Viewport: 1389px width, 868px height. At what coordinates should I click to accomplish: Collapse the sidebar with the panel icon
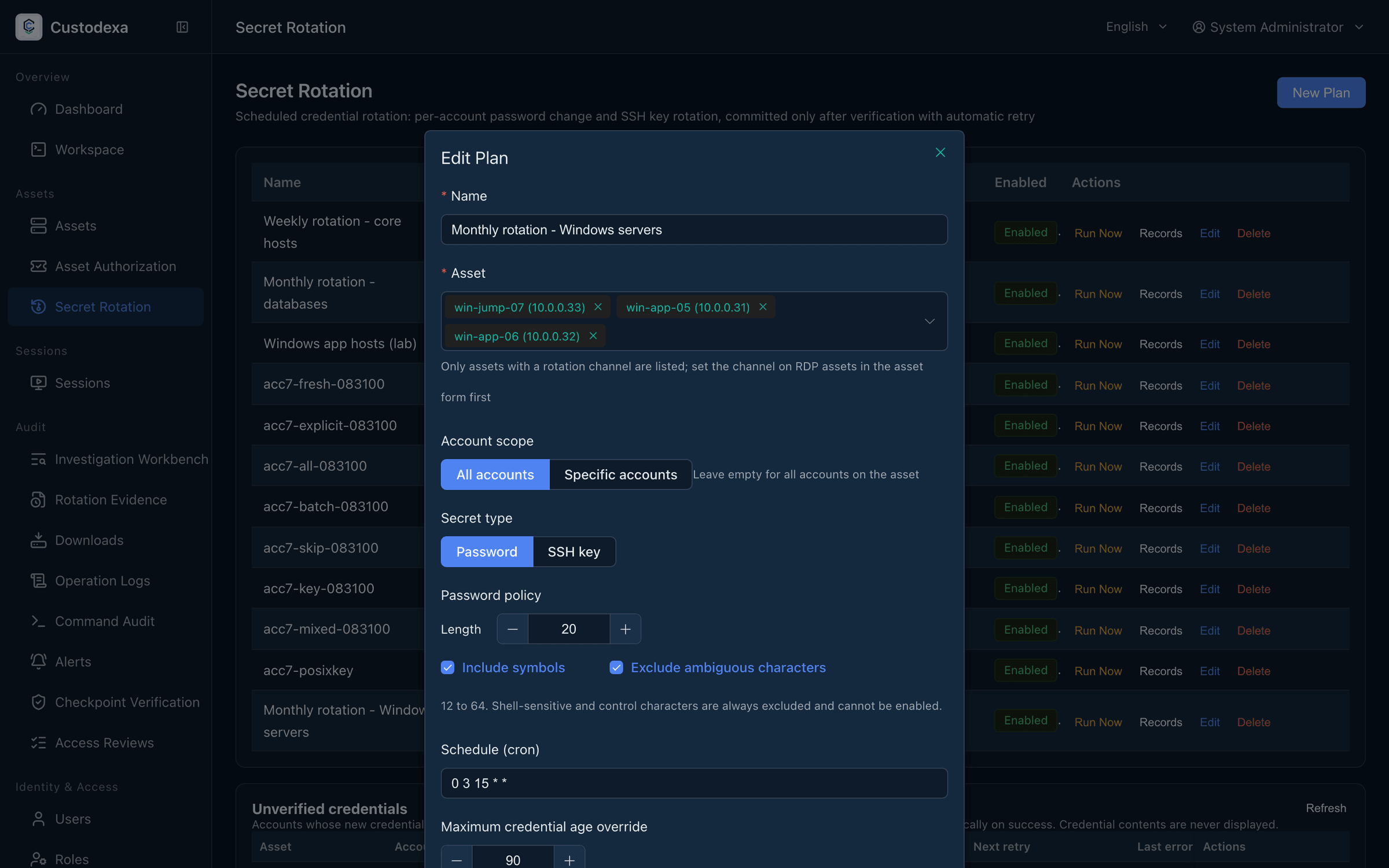tap(182, 27)
